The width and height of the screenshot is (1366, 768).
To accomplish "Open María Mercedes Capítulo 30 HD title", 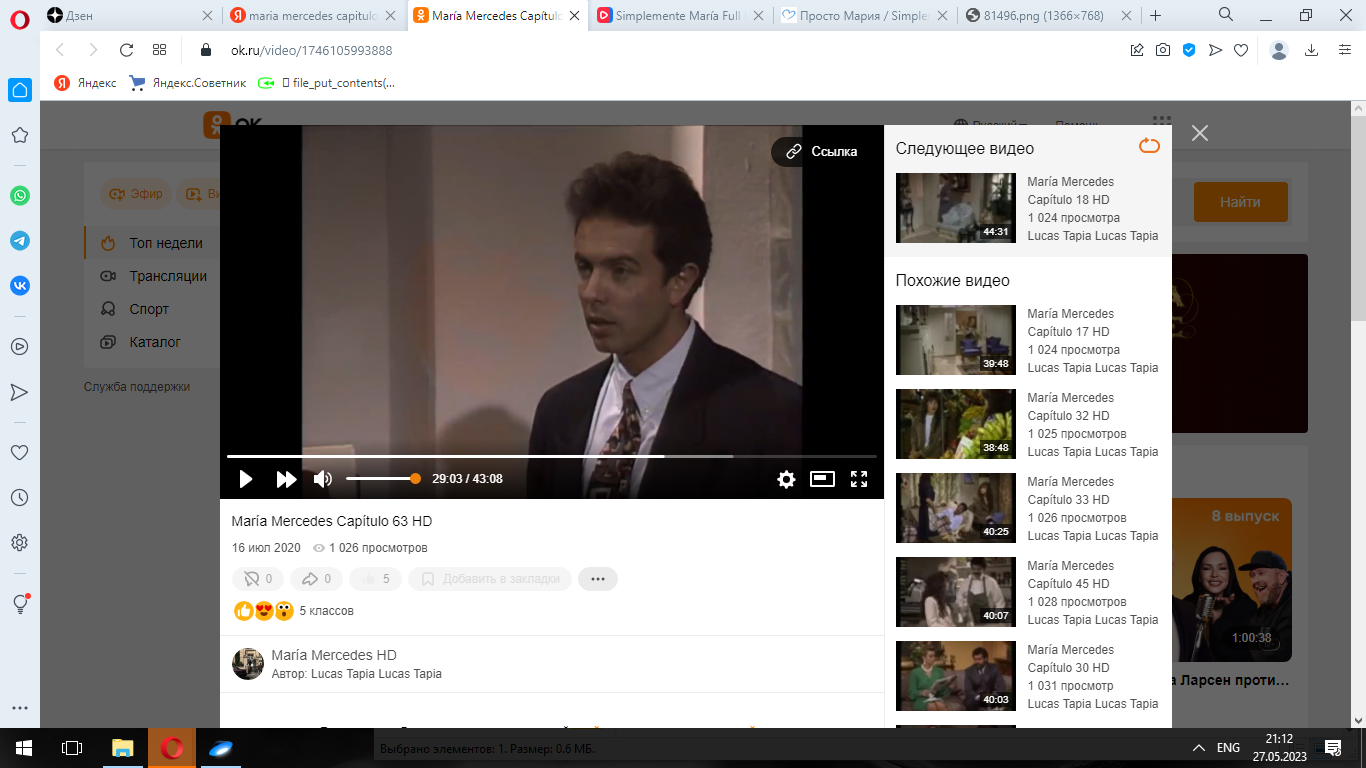I will (x=1070, y=658).
